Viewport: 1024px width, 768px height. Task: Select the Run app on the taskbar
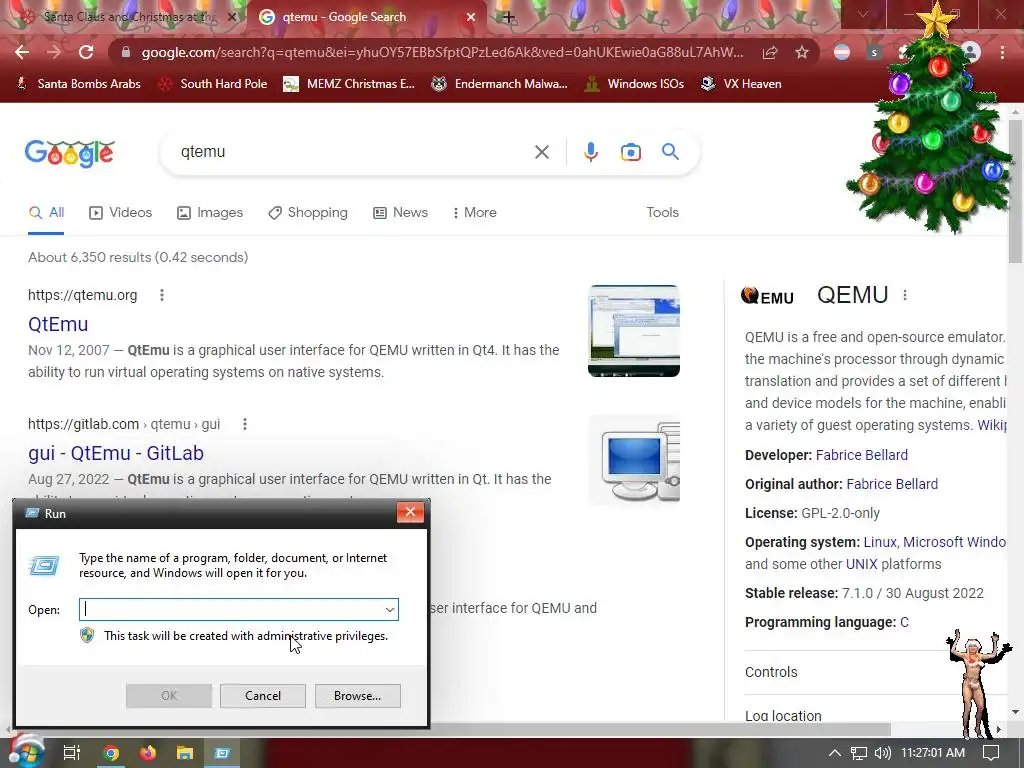(222, 753)
